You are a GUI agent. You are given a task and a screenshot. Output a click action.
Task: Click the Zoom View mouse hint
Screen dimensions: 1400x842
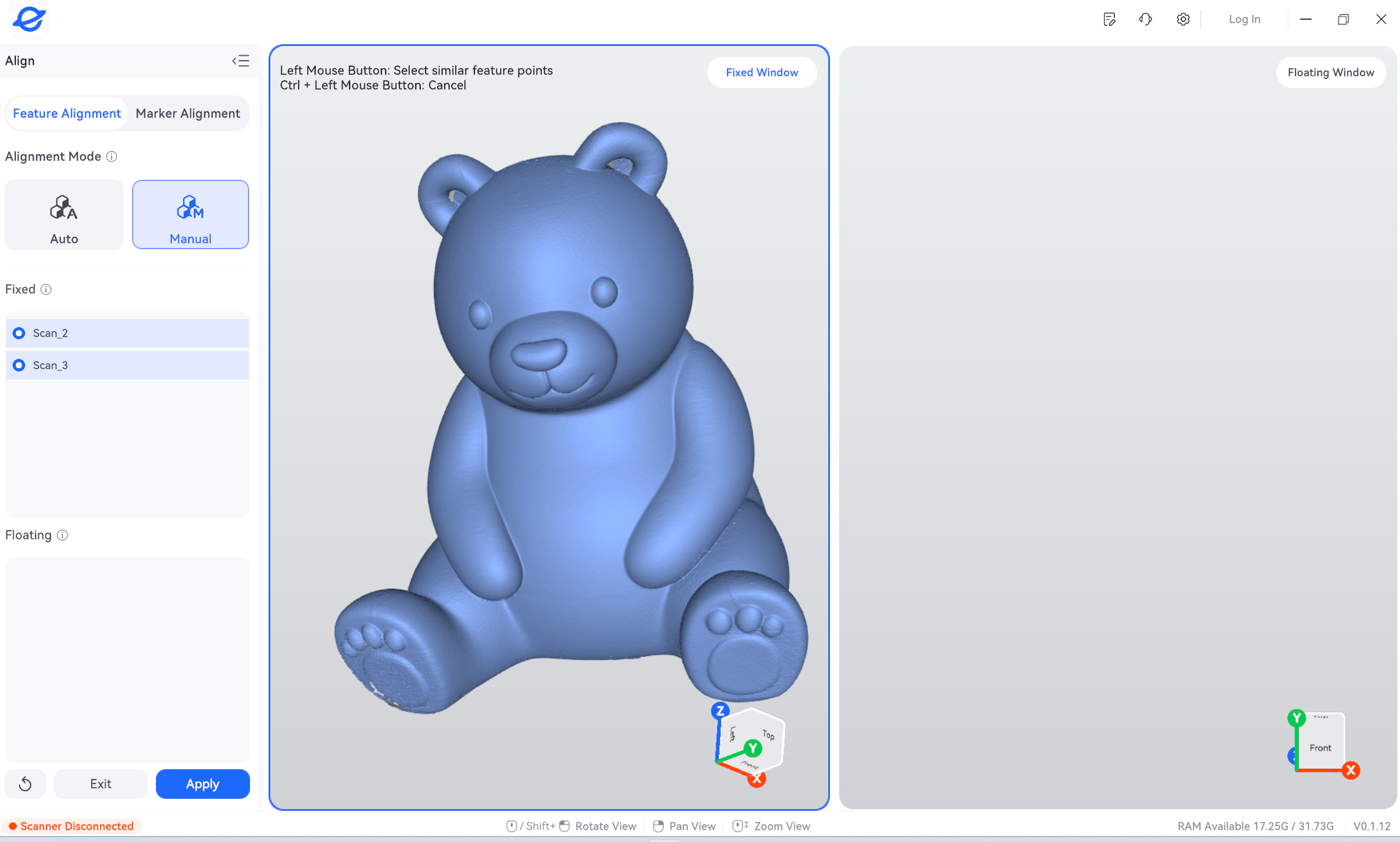[x=771, y=826]
